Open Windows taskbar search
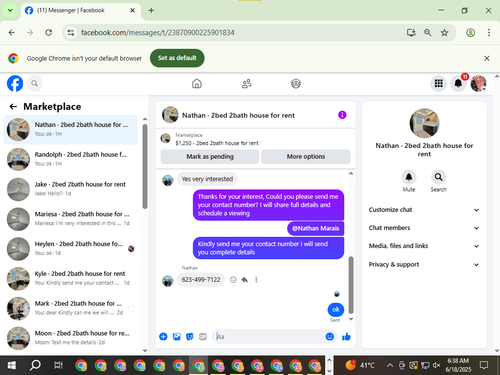 pyautogui.click(x=35, y=366)
